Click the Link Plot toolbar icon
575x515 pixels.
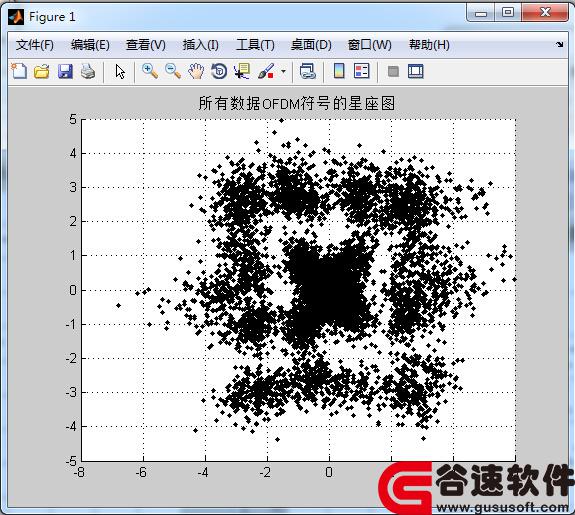click(307, 71)
